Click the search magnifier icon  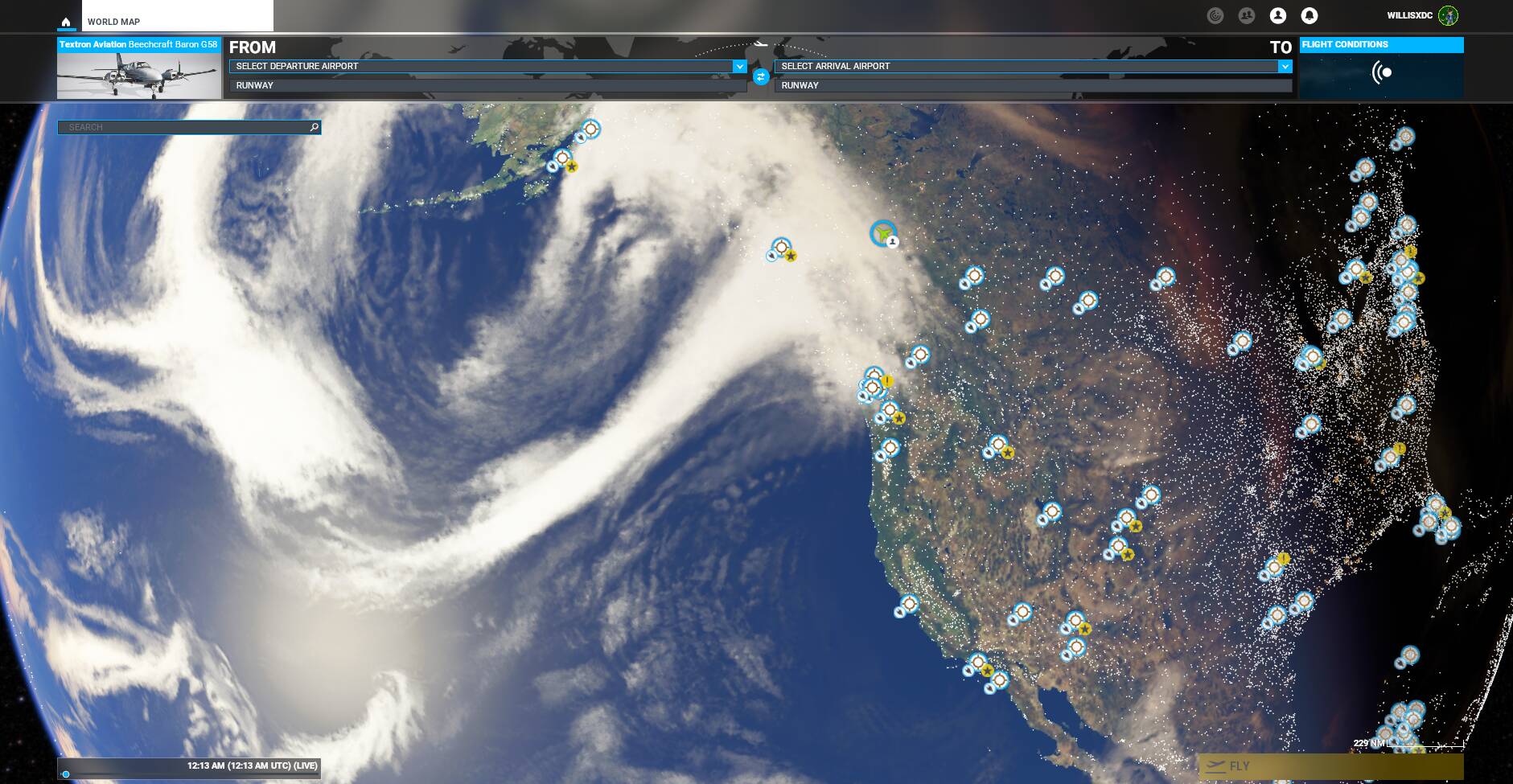pos(315,127)
